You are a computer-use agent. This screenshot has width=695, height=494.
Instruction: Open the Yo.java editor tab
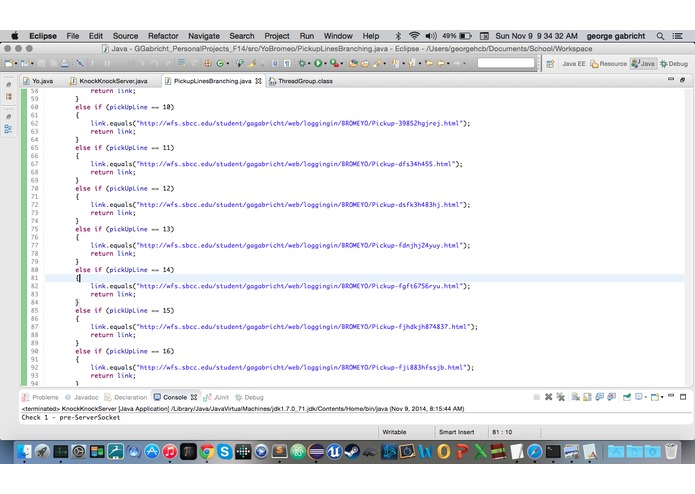pos(39,81)
